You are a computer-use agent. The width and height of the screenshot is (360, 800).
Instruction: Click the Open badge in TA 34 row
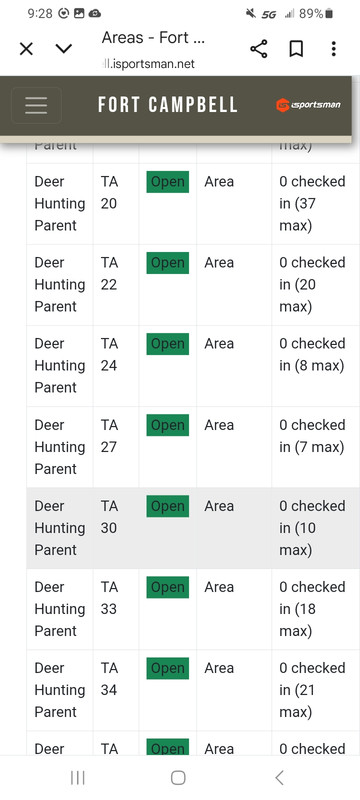pyautogui.click(x=168, y=668)
